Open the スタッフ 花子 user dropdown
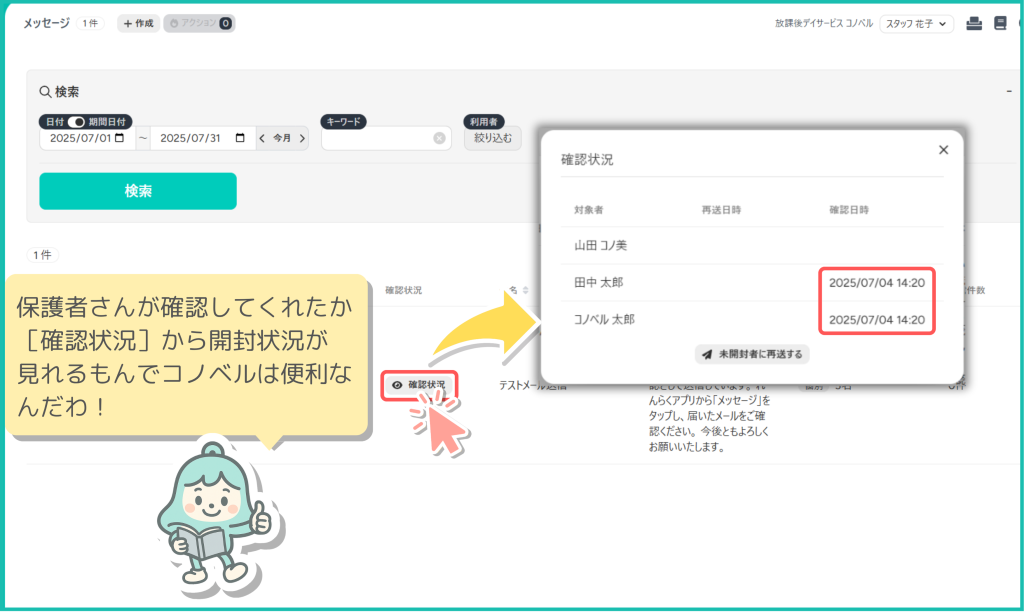1024x612 pixels. pyautogui.click(x=916, y=23)
